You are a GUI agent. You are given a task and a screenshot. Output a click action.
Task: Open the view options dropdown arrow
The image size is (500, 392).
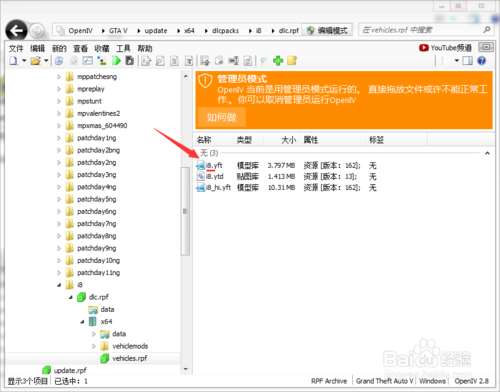pyautogui.click(x=457, y=61)
